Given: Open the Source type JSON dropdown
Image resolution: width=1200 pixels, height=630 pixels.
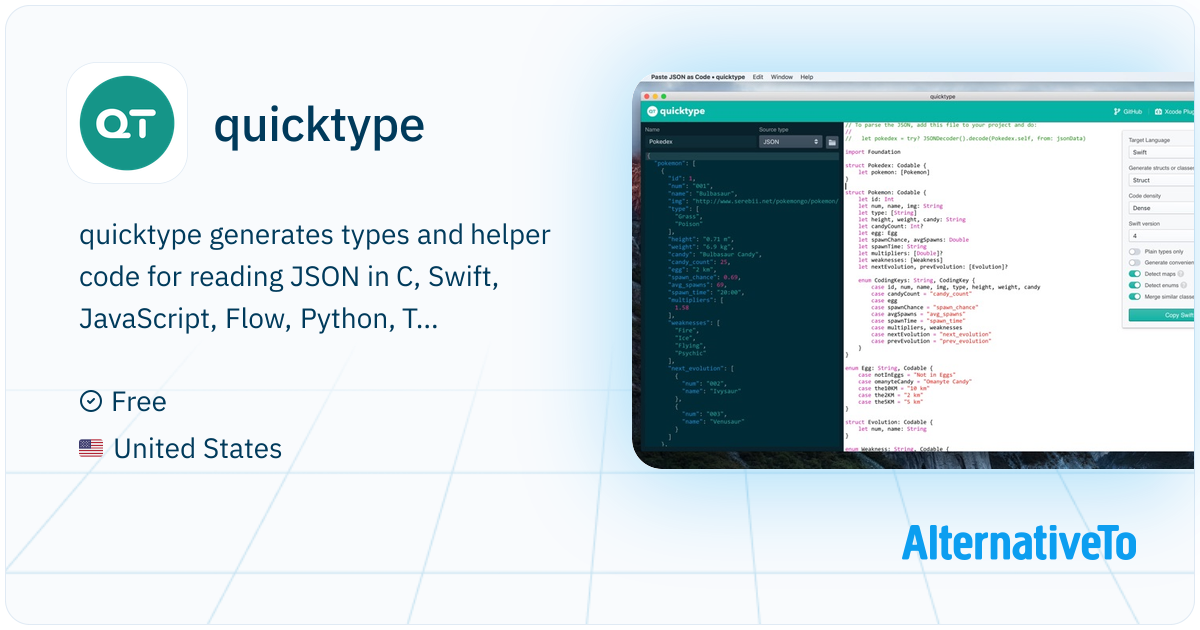Looking at the screenshot, I should [x=790, y=142].
